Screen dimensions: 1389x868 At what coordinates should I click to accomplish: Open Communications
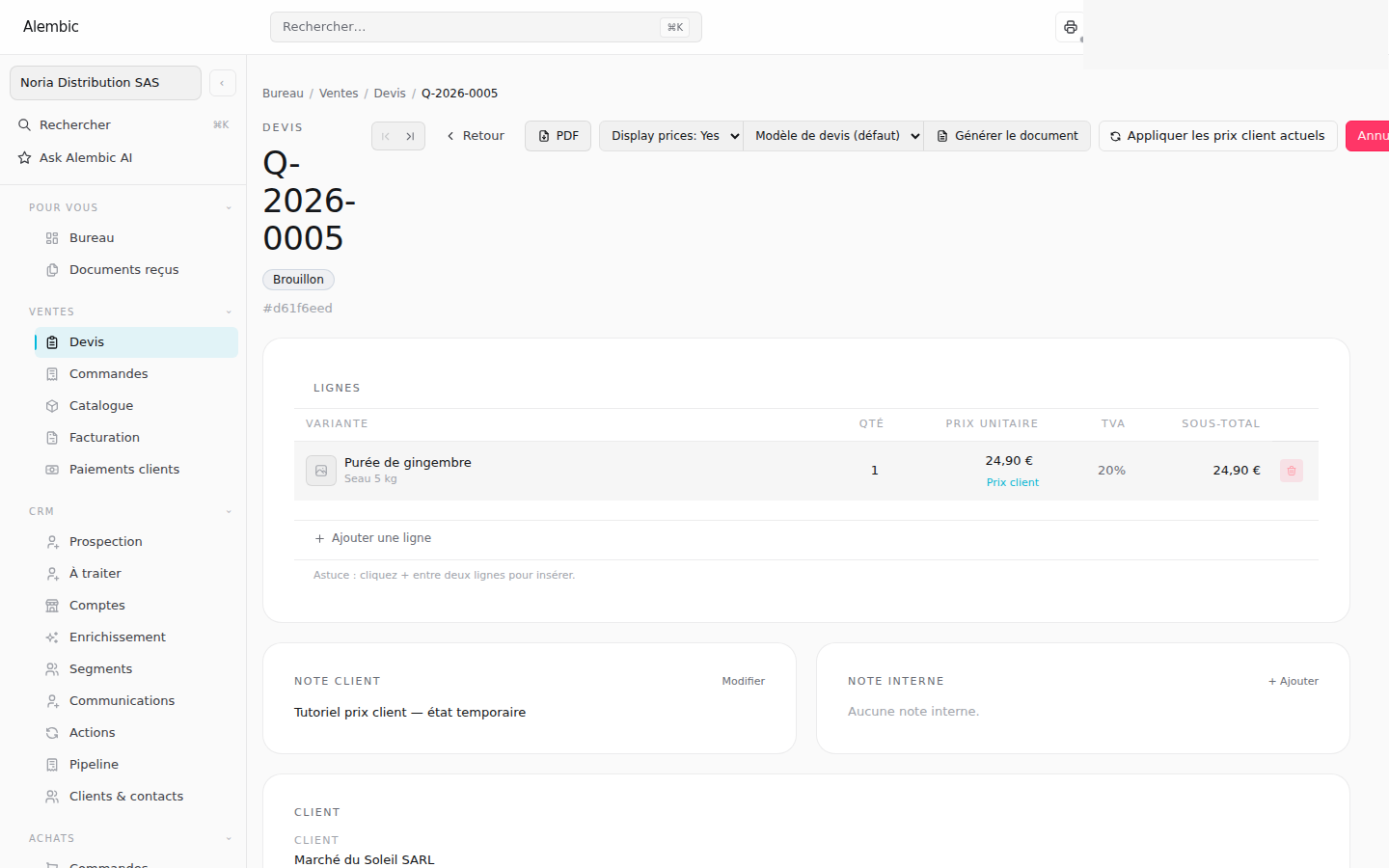[136, 700]
